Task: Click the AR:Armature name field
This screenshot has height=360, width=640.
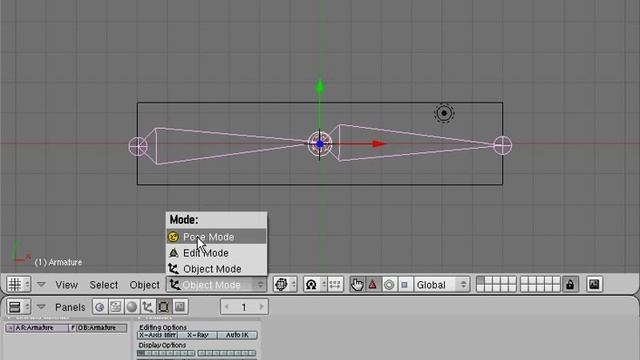Action: pos(42,328)
